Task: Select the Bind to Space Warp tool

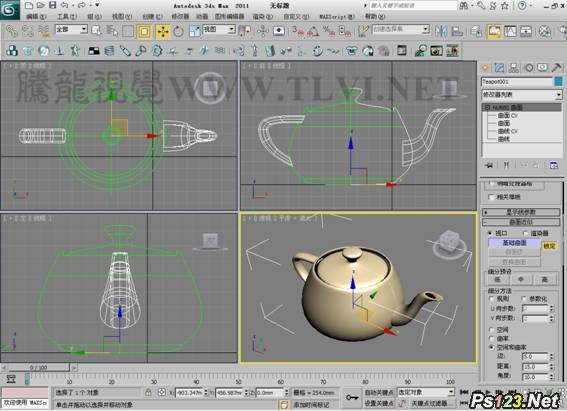Action: (43, 31)
